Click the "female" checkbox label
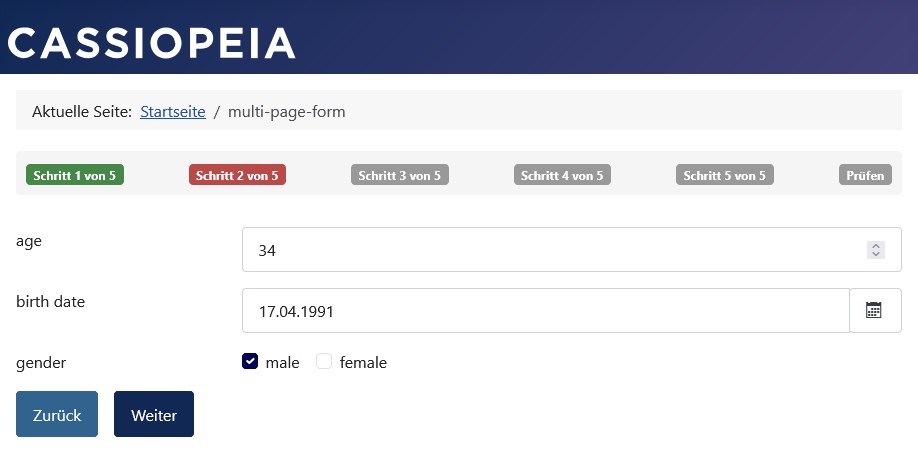This screenshot has width=918, height=473. (363, 363)
